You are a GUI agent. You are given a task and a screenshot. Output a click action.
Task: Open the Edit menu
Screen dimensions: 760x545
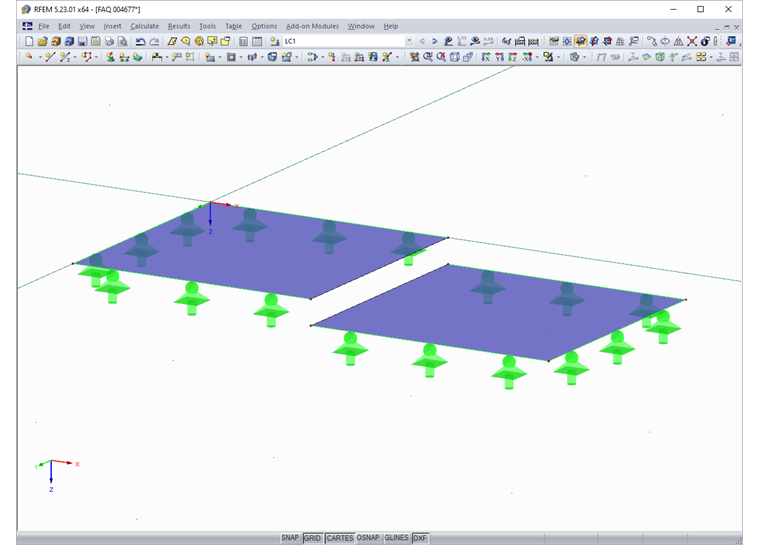click(x=64, y=26)
